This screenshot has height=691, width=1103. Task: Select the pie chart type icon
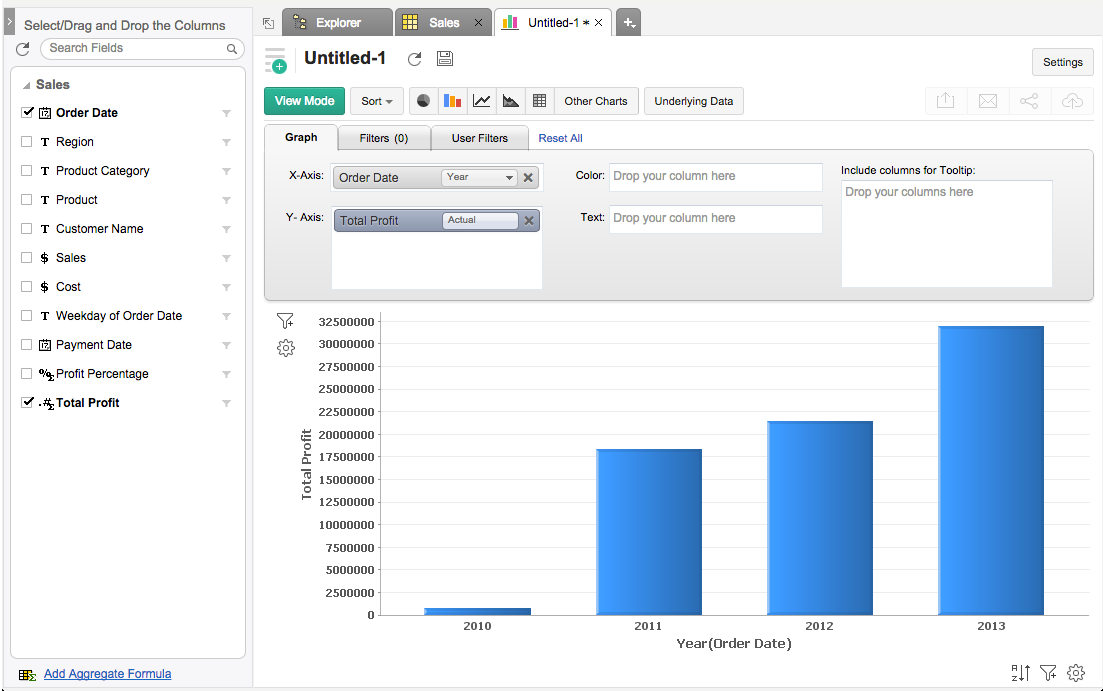[424, 101]
